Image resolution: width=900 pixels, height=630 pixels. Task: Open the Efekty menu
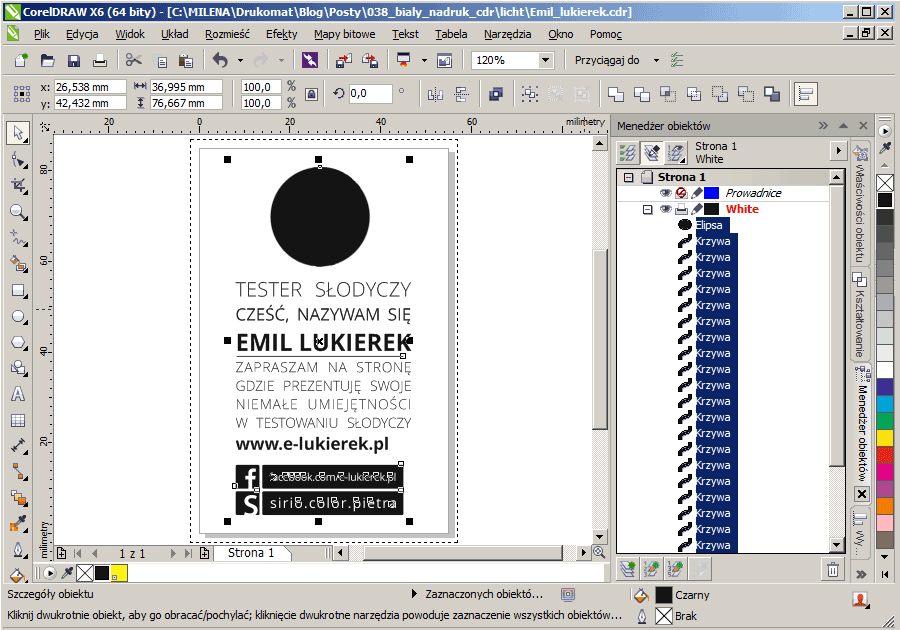pos(282,34)
